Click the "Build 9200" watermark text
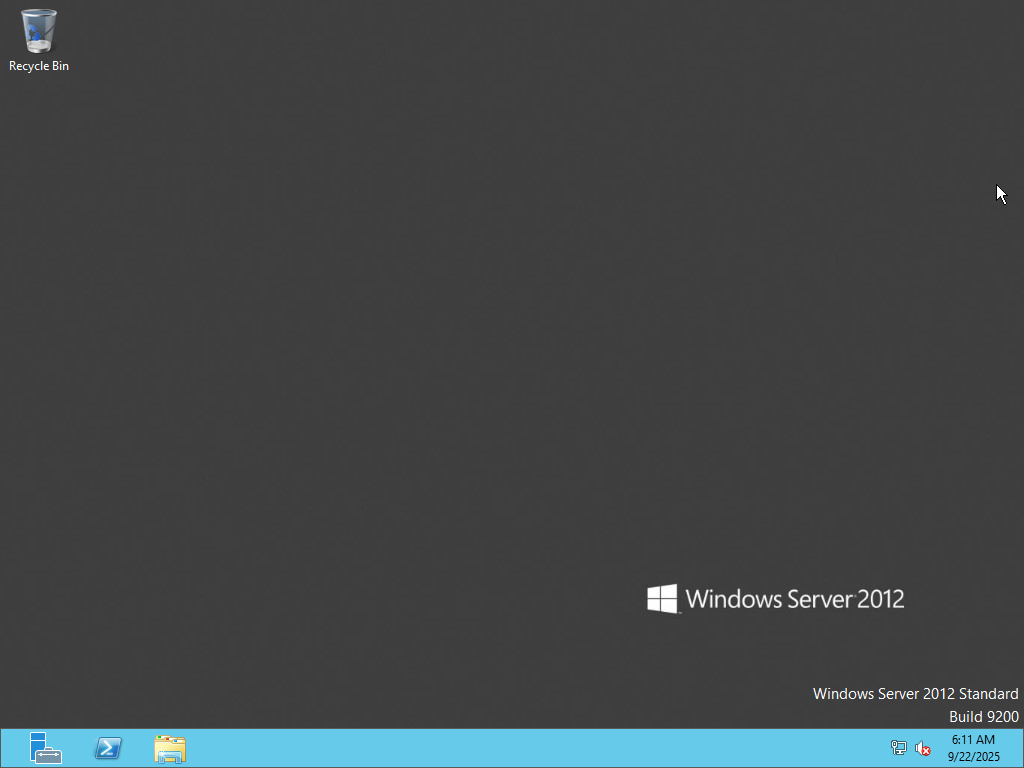The image size is (1024, 768). (x=983, y=716)
